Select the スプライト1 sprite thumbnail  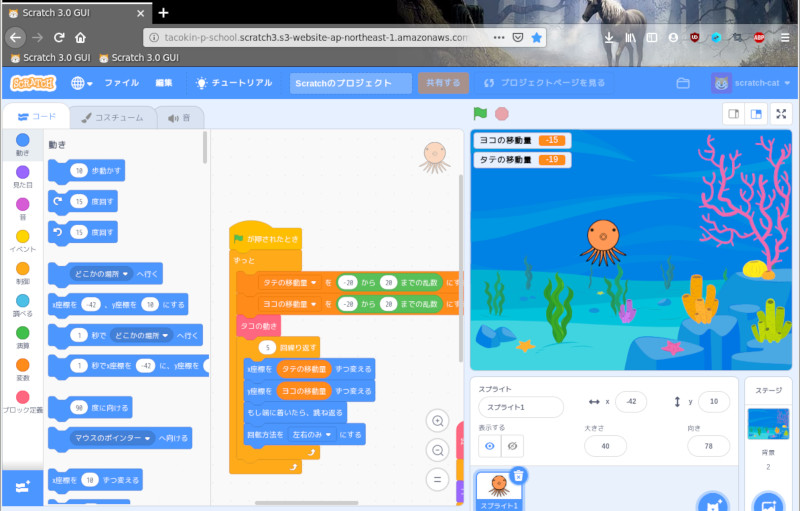[499, 490]
